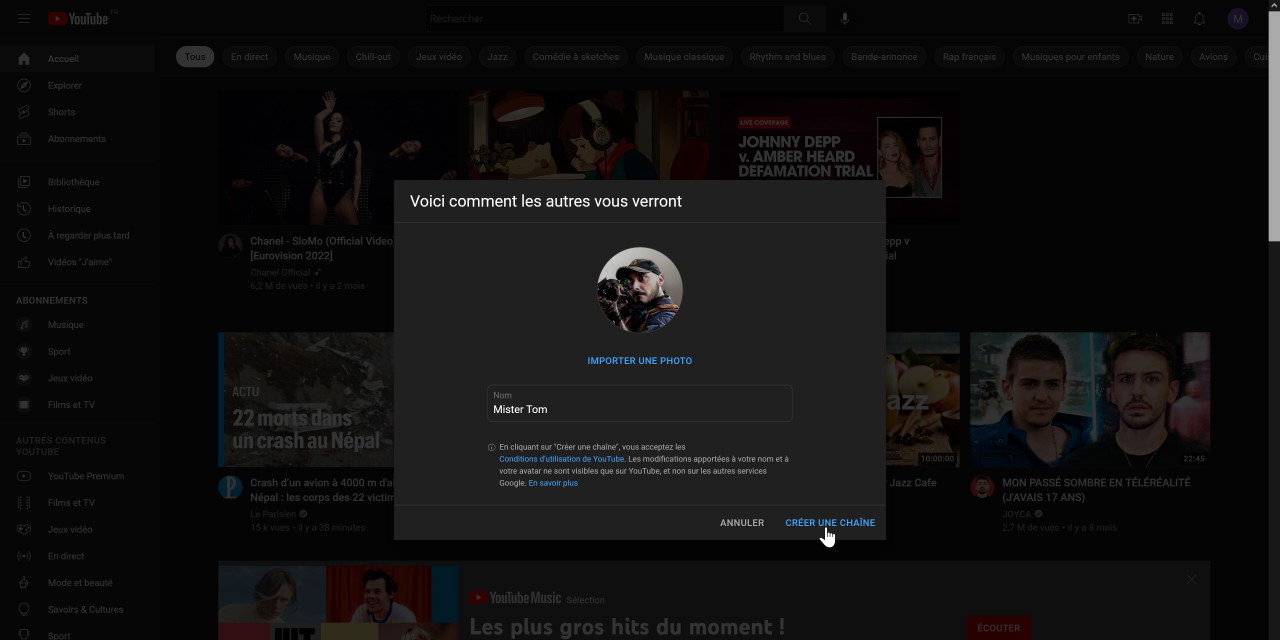
Task: Activate voice search microphone icon
Action: tap(845, 19)
